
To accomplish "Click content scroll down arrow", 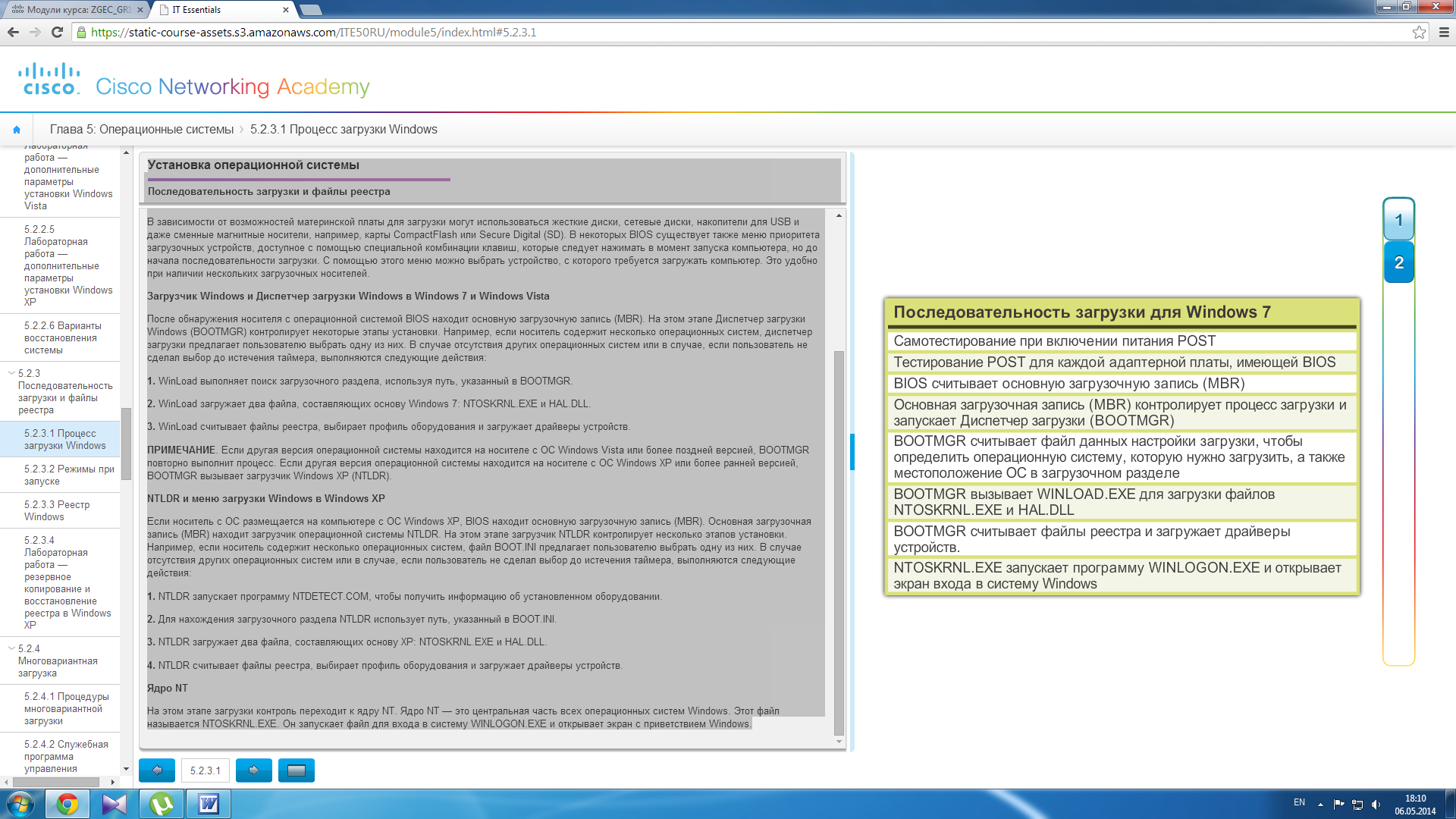I will [x=839, y=742].
